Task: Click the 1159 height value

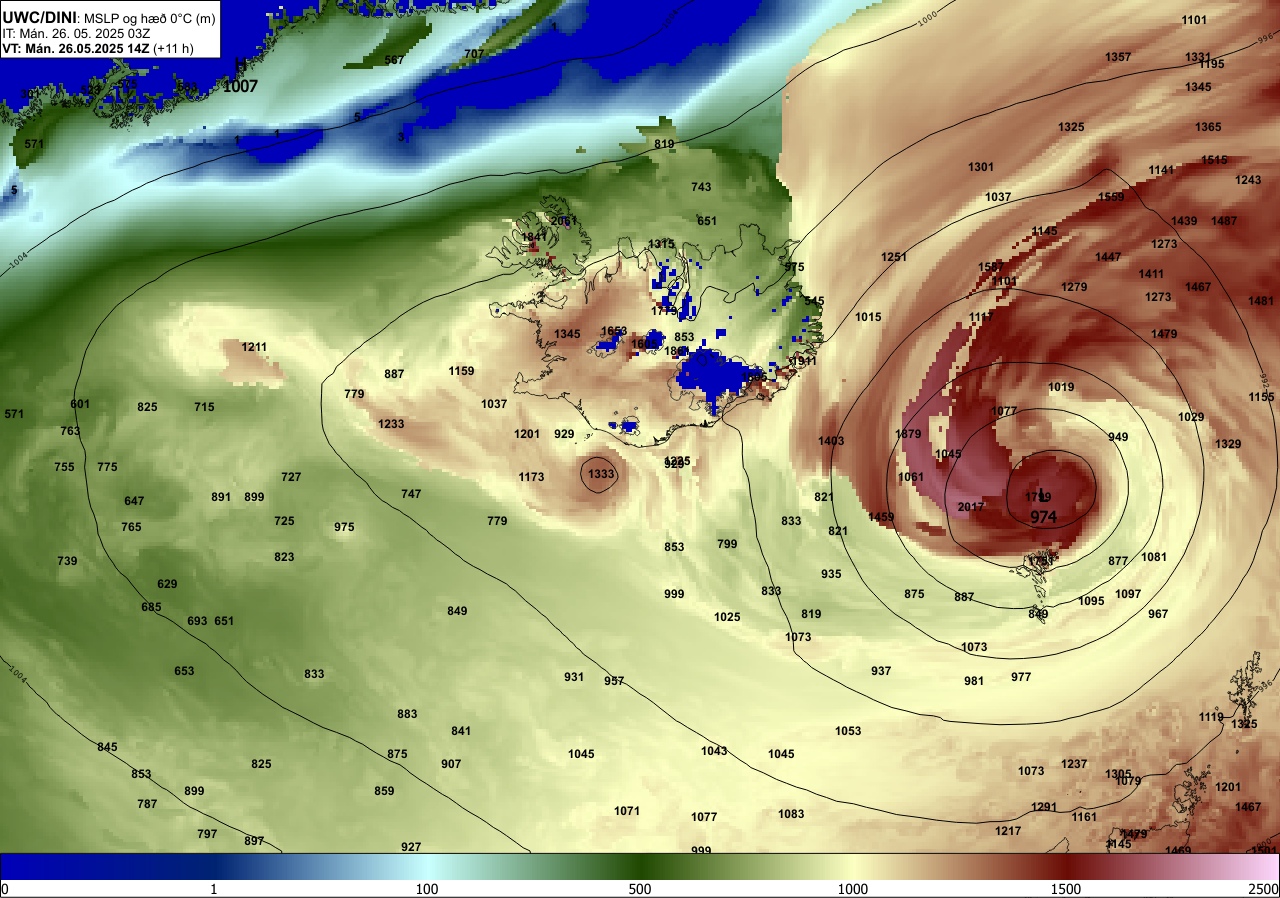Action: point(461,371)
